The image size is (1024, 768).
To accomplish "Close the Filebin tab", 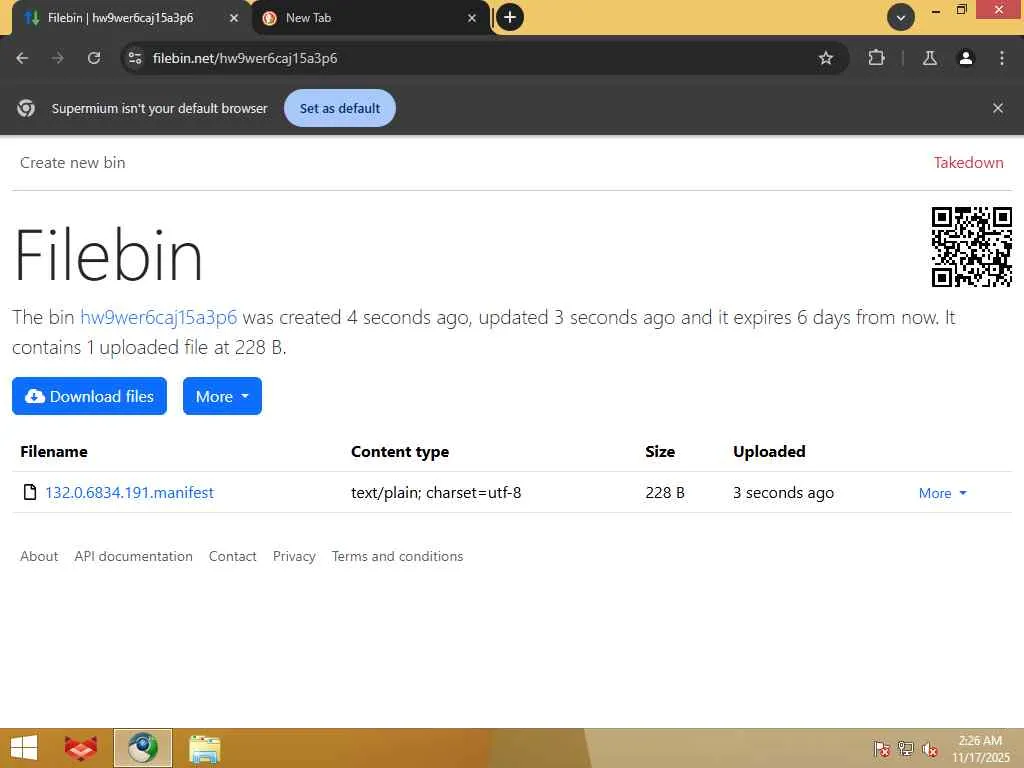I will 234,18.
